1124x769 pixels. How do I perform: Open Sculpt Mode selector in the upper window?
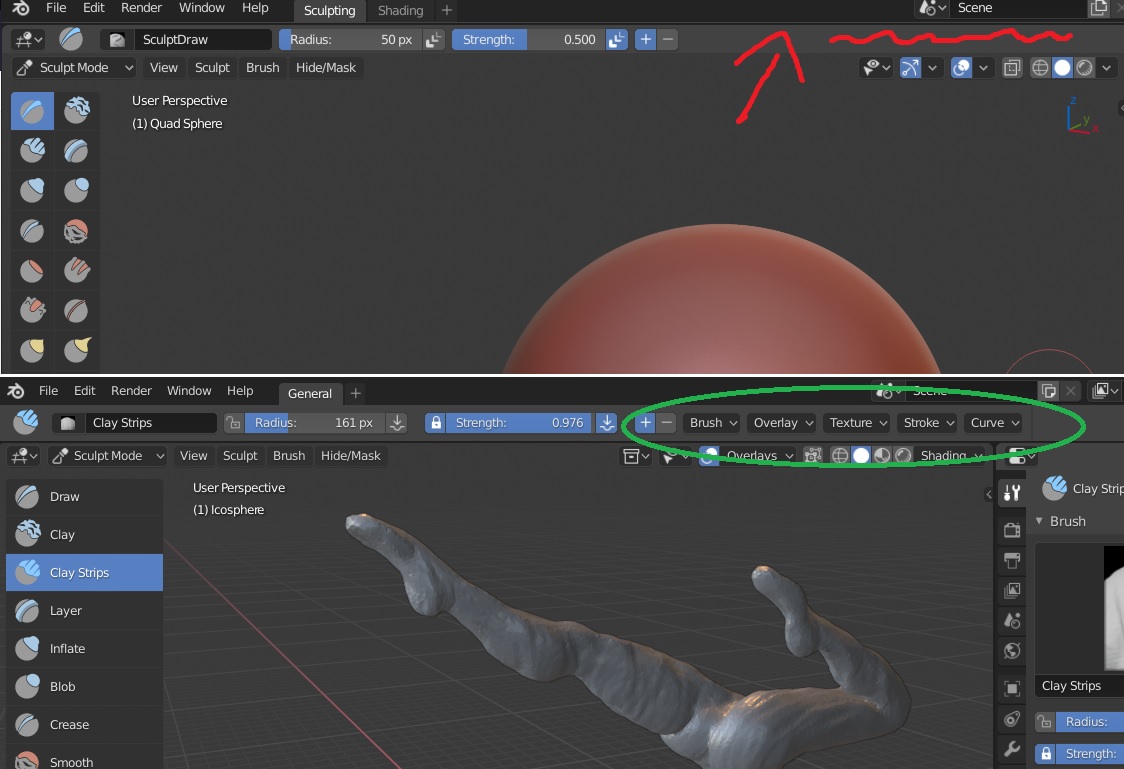(75, 68)
